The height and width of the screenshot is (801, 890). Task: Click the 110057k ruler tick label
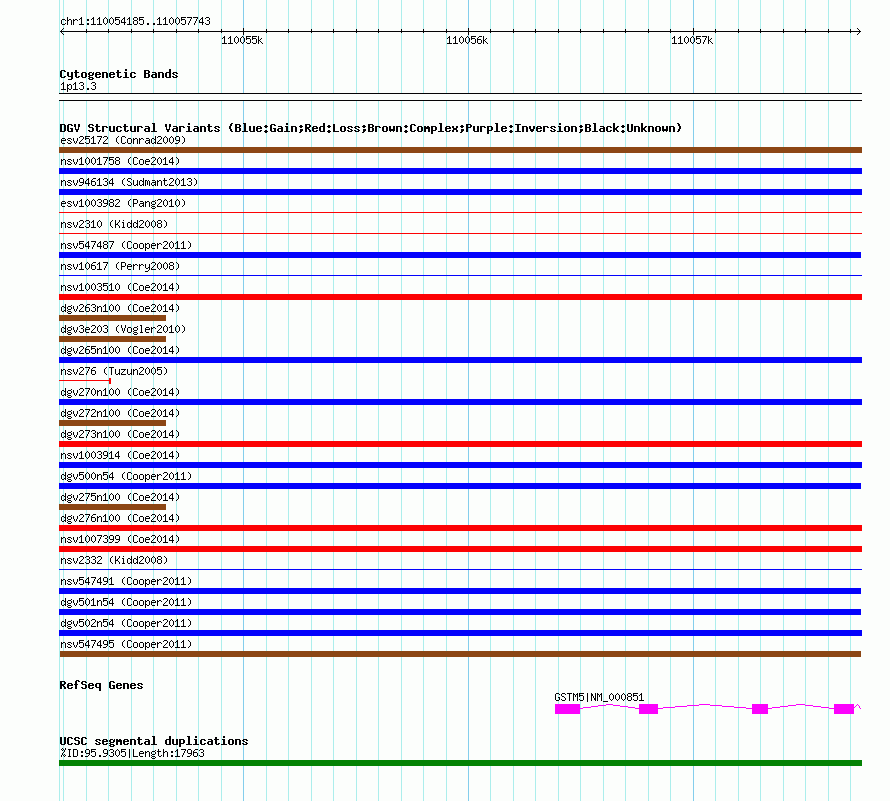point(692,40)
